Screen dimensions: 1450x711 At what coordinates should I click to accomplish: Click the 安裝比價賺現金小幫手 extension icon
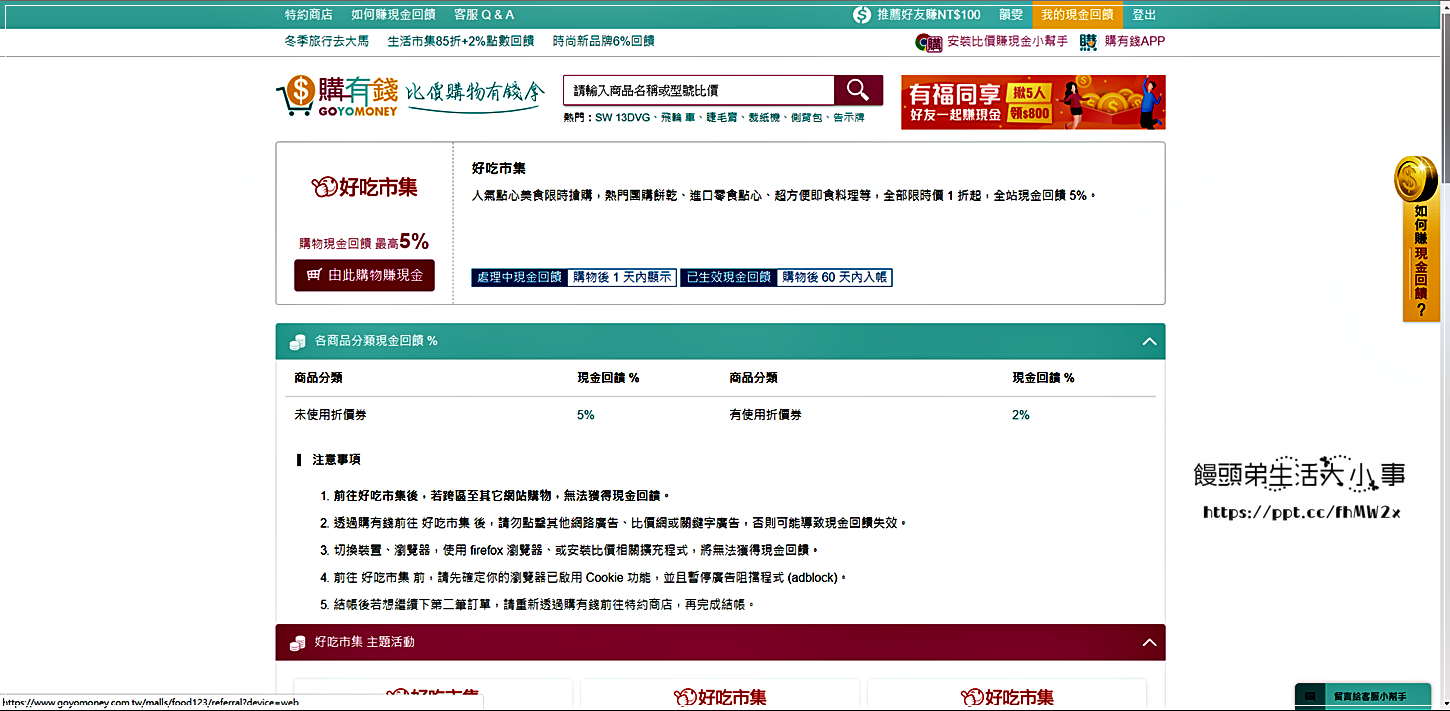(x=928, y=42)
